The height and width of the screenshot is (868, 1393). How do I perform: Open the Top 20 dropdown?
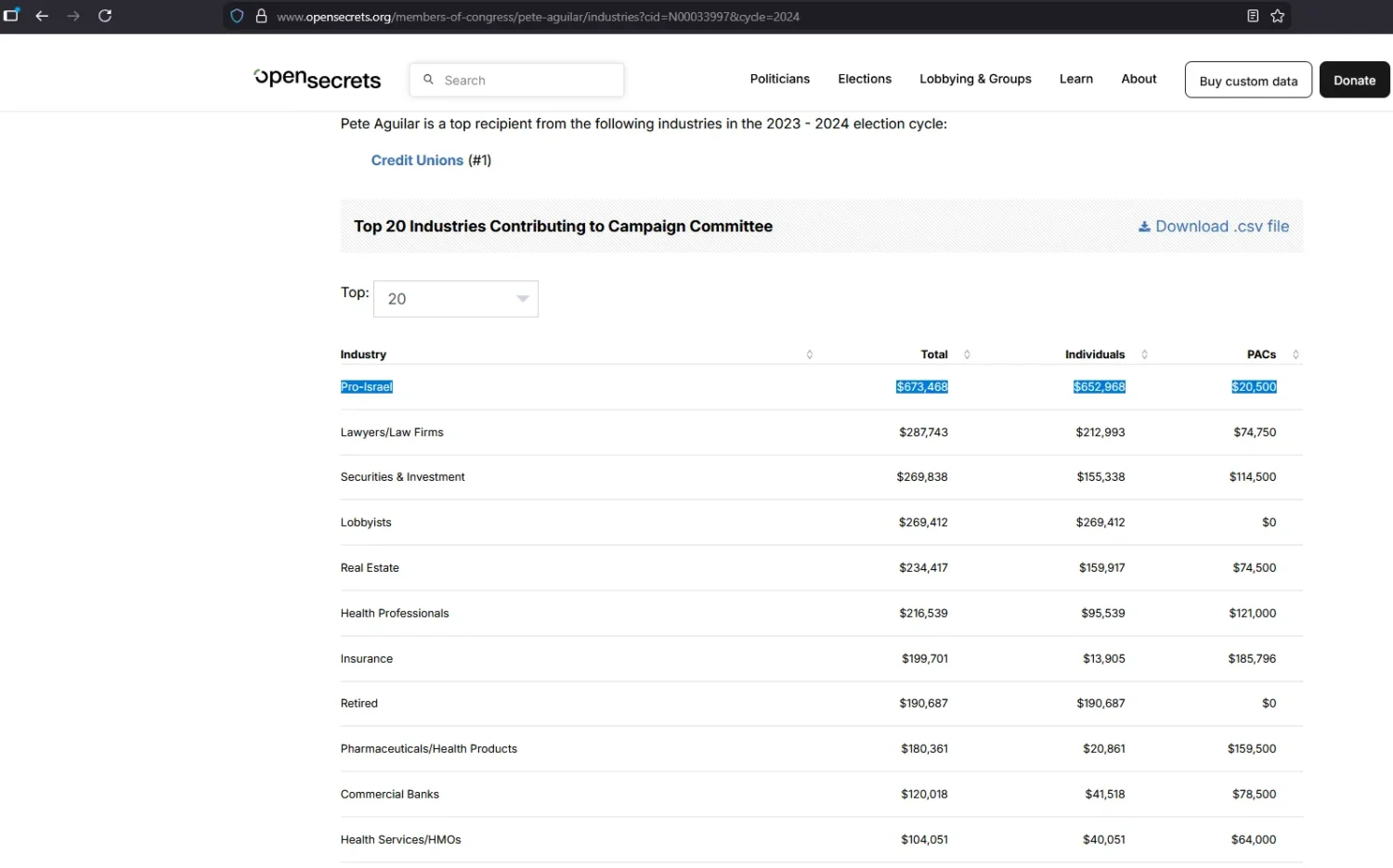click(x=456, y=299)
